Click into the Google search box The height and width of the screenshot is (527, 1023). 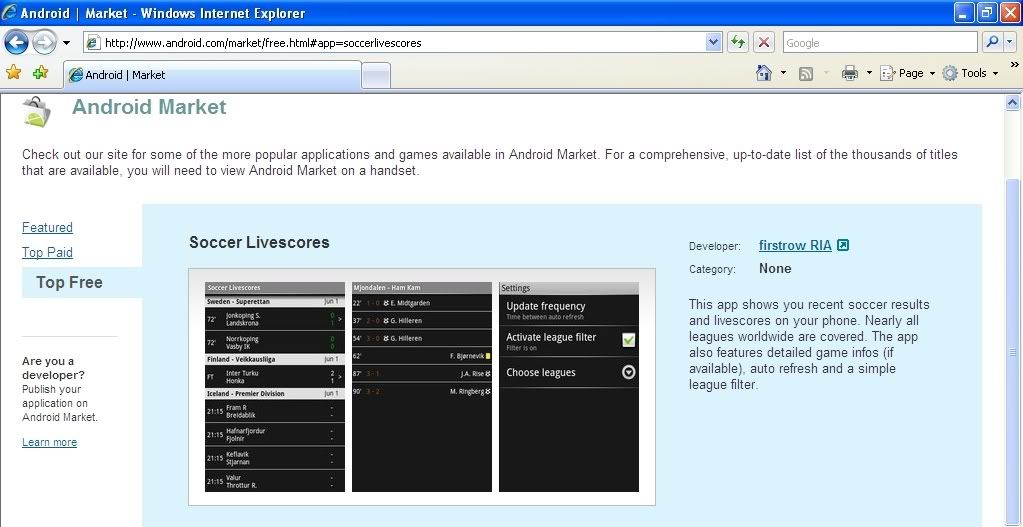(879, 43)
